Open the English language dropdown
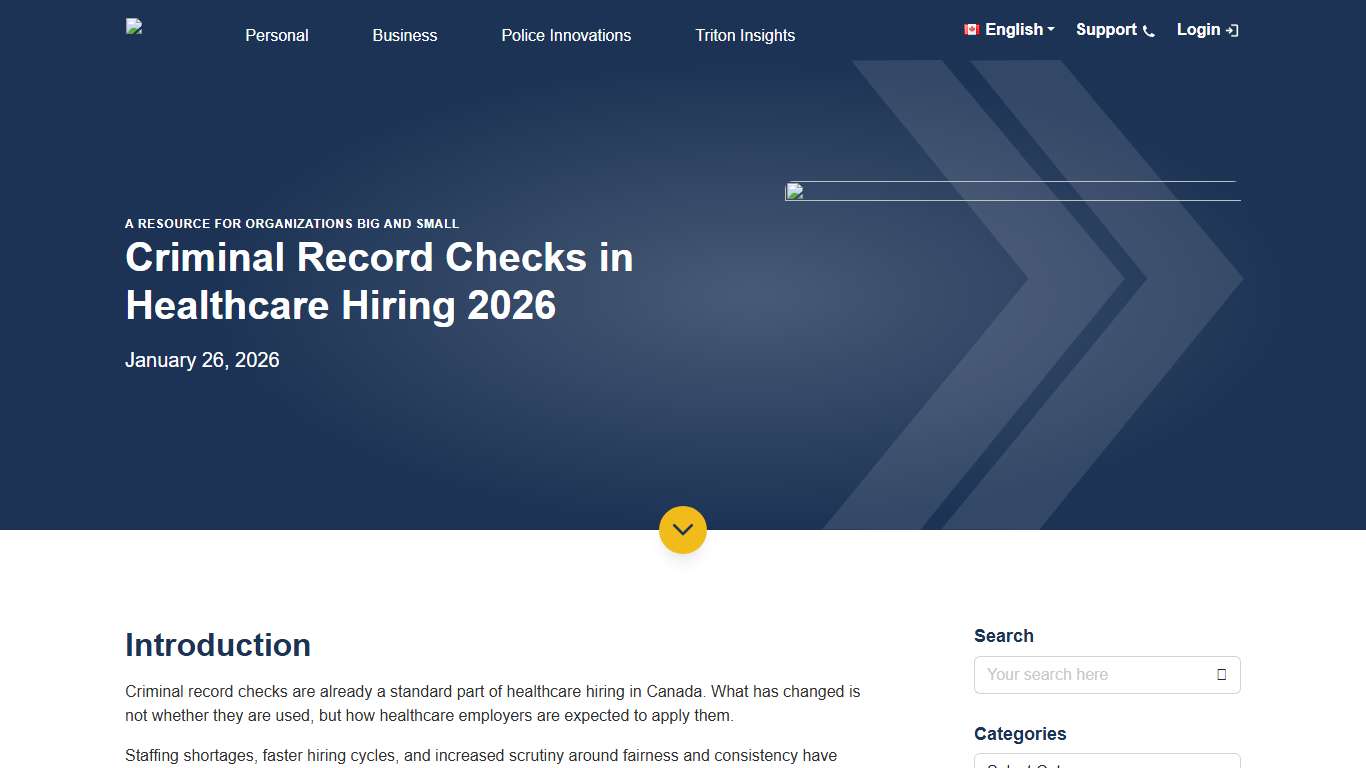1366x768 pixels. [1009, 29]
